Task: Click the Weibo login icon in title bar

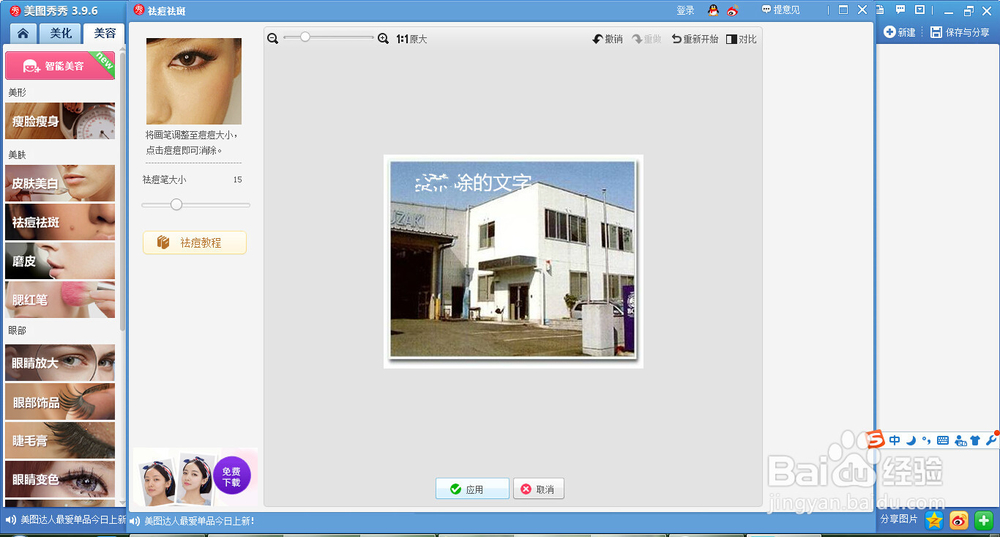Action: (732, 10)
